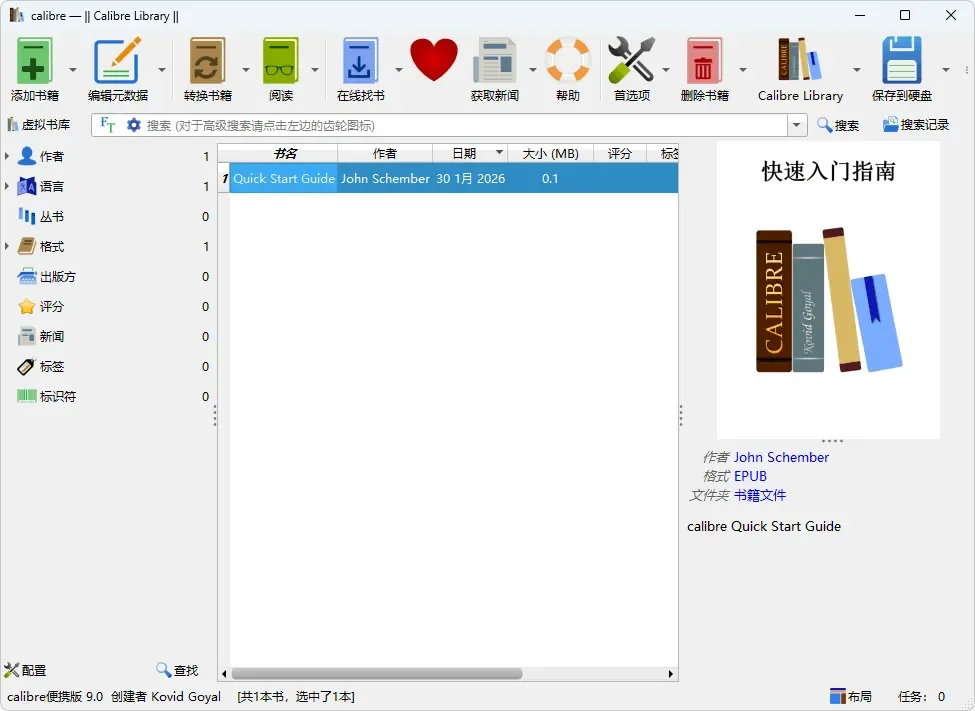Open the 保存到硬盘 dropdown arrow

pyautogui.click(x=946, y=70)
